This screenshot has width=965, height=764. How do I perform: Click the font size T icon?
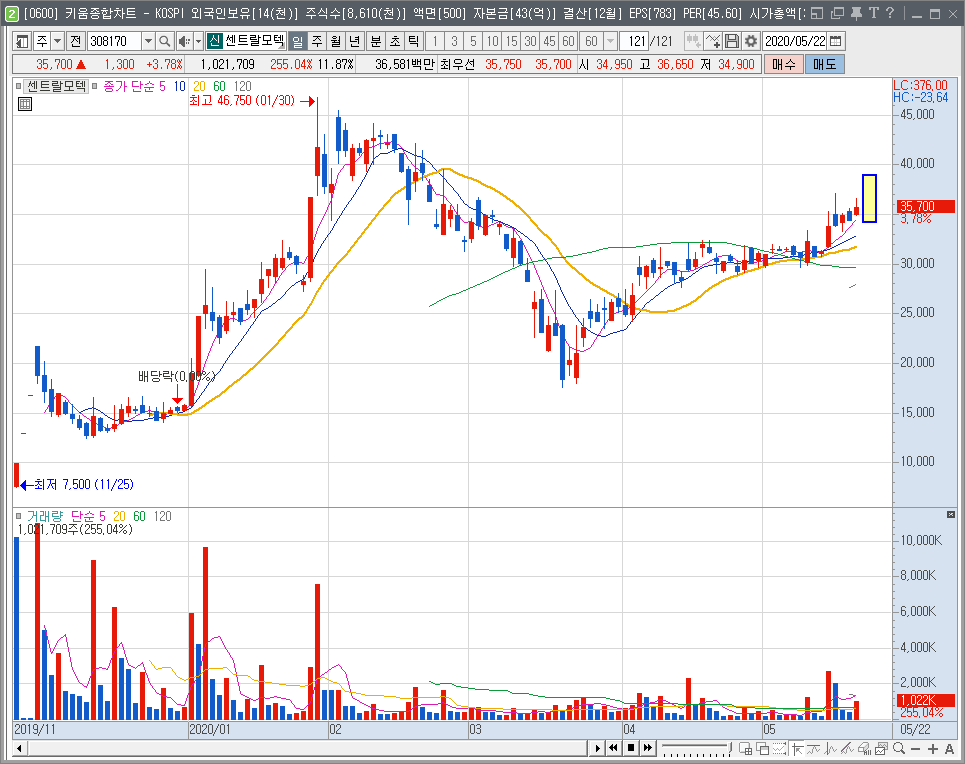[x=873, y=13]
